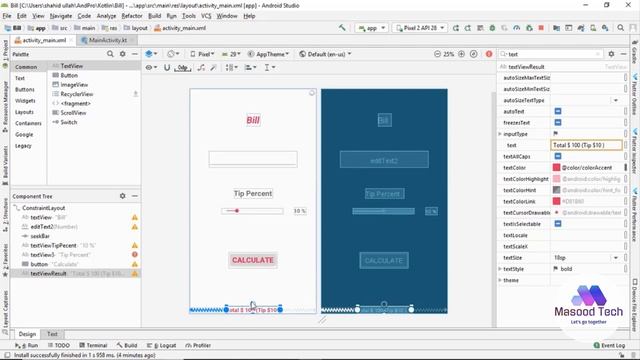
Task: Expand the textStyle attribute
Action: tap(500, 269)
